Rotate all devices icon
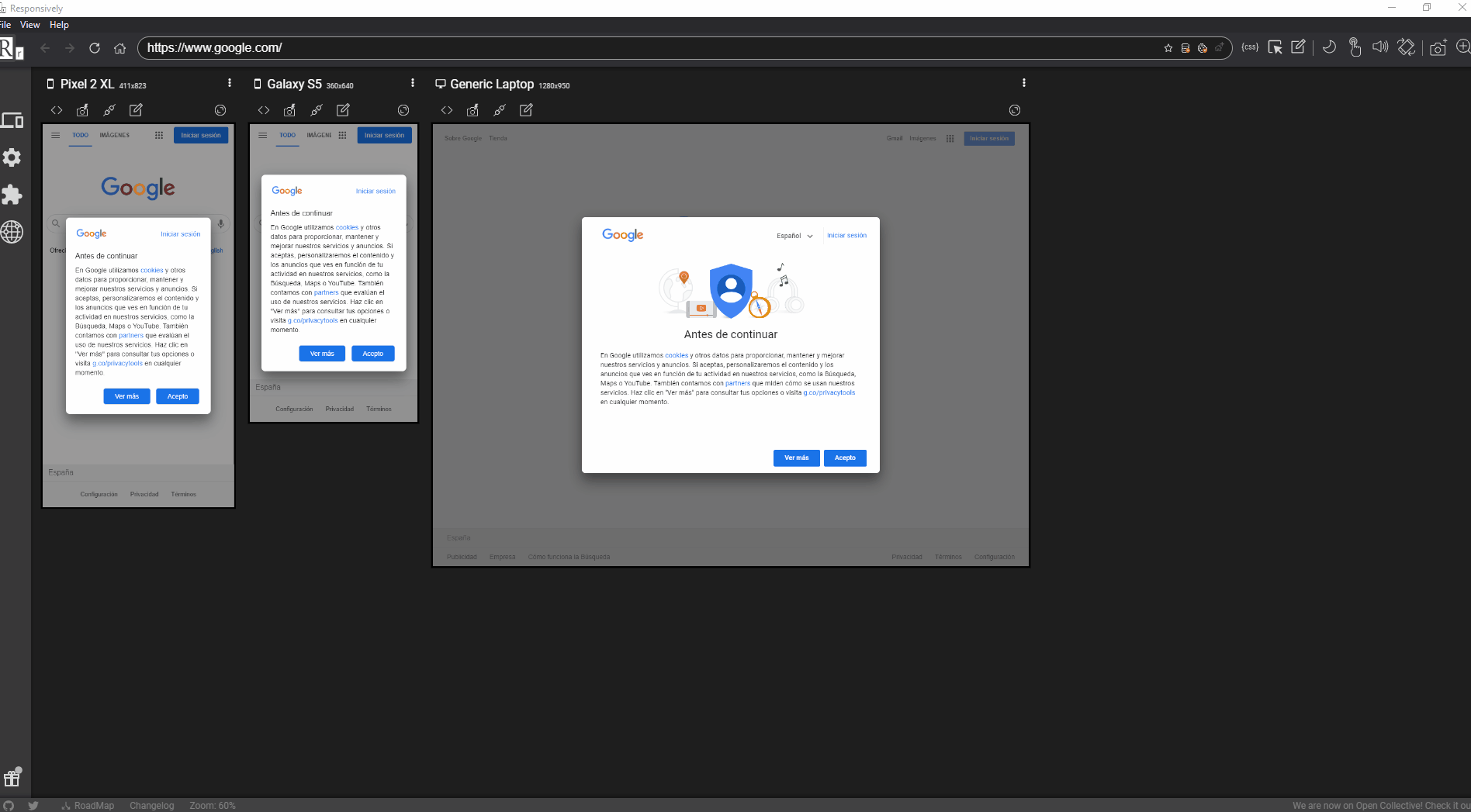The image size is (1471, 812). click(1407, 47)
